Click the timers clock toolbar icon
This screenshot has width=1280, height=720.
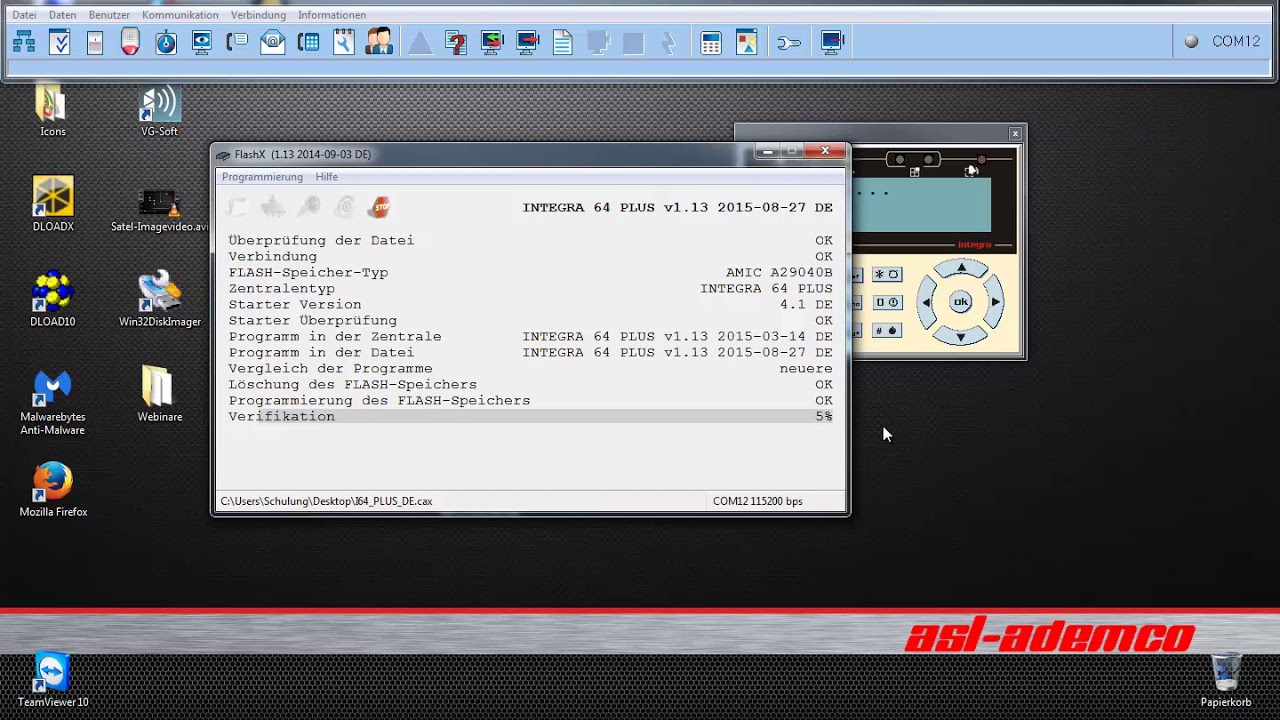coord(166,42)
